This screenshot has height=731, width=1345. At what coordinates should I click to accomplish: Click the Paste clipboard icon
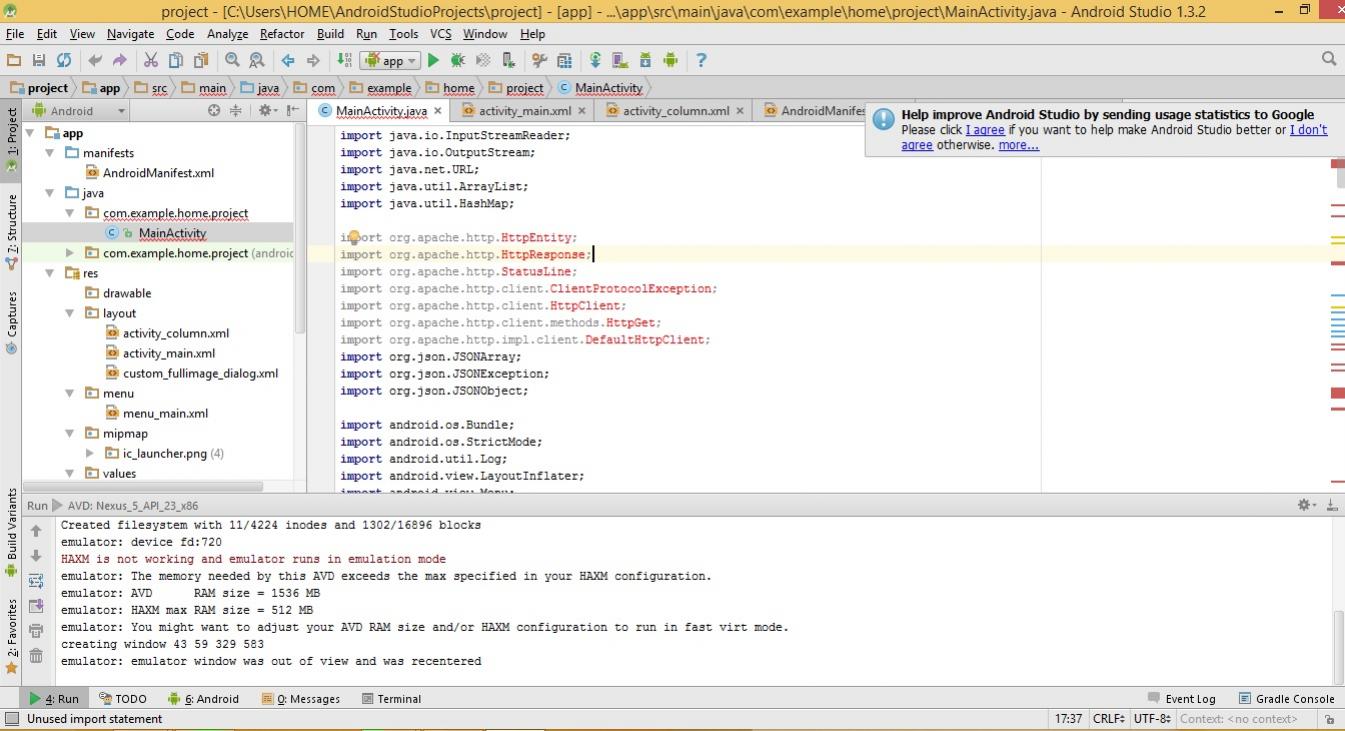(201, 60)
